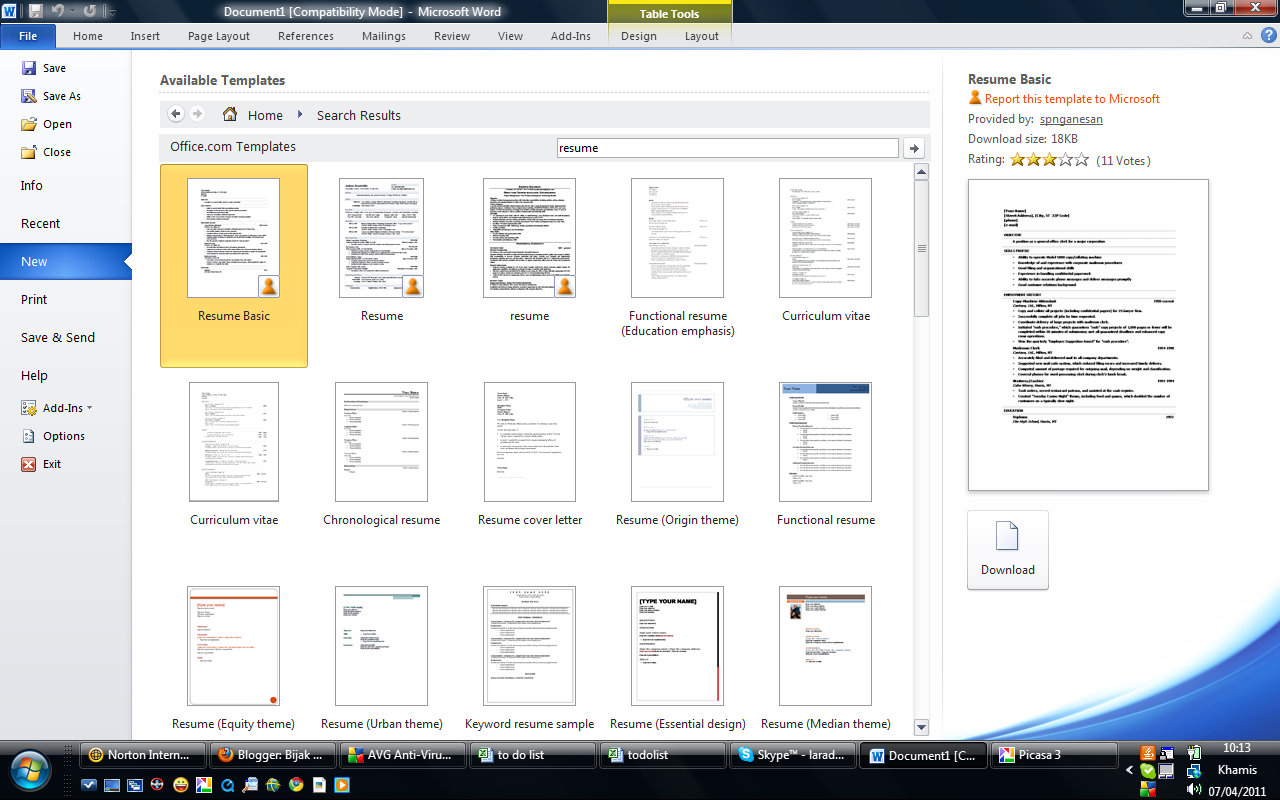
Task: Click the Save command in the File menu
Action: (x=43, y=68)
